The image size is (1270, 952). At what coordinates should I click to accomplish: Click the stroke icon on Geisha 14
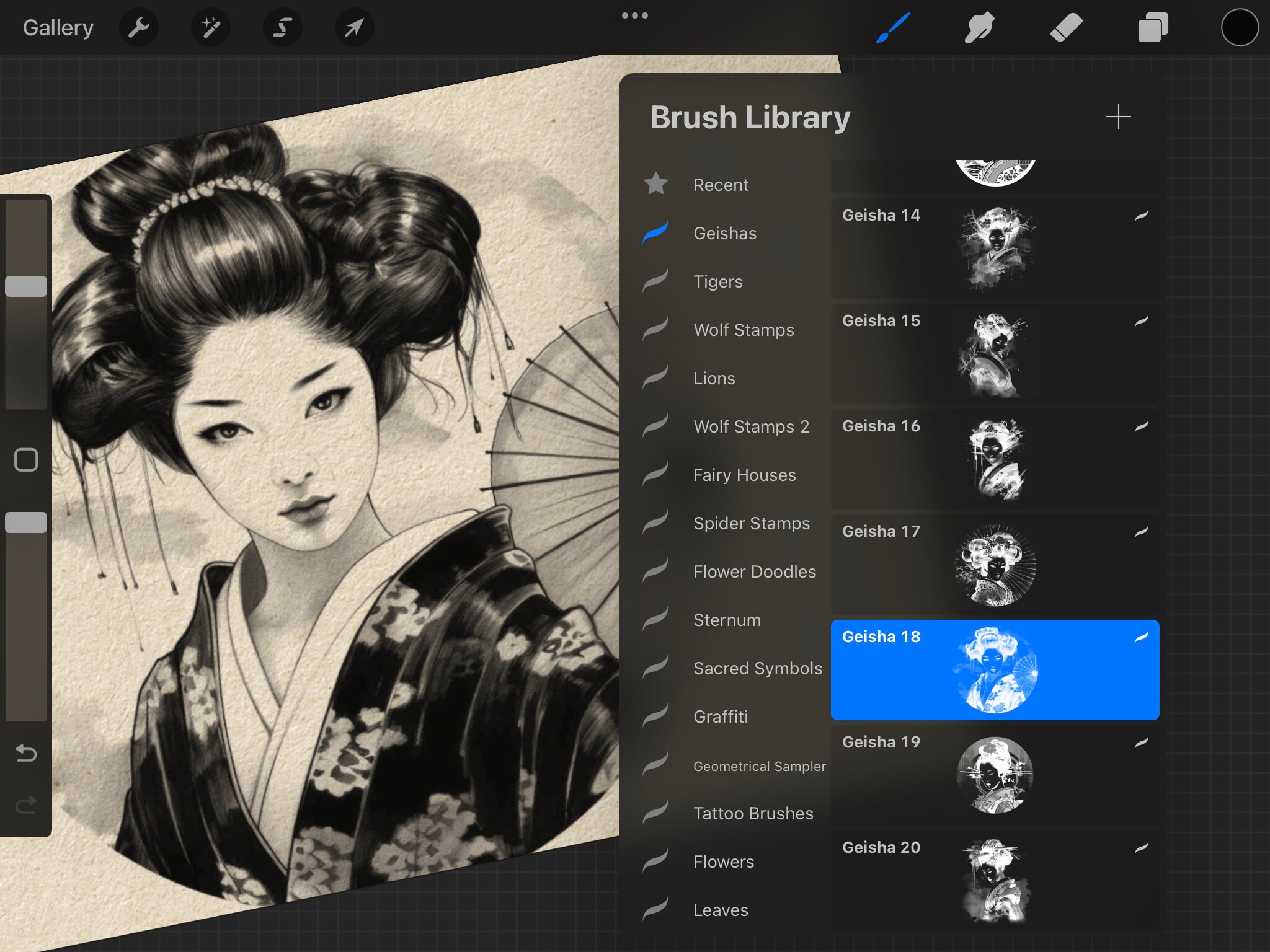coord(1142,215)
